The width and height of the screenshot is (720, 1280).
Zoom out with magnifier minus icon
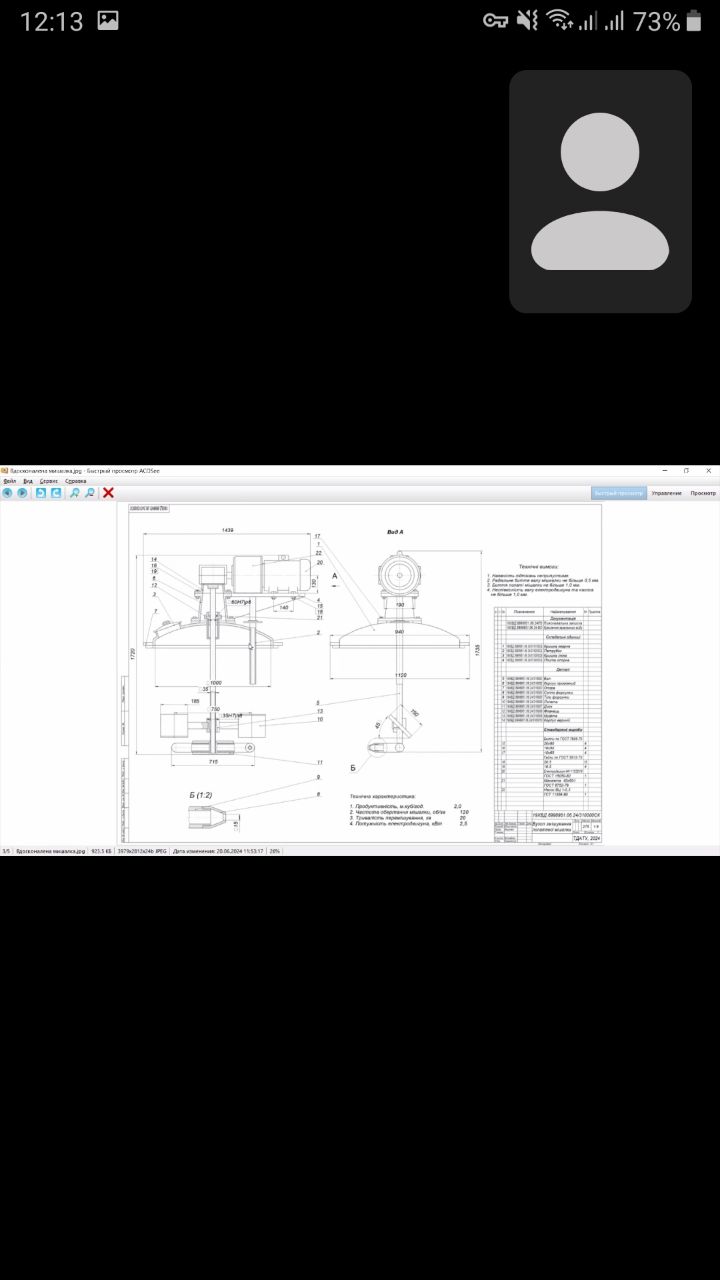(90, 493)
